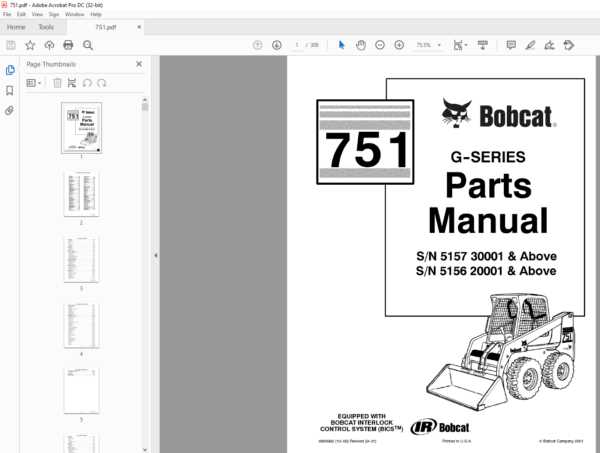This screenshot has height=453, width=600.
Task: Show Page Thumbnails sidebar icon
Action: click(x=10, y=70)
